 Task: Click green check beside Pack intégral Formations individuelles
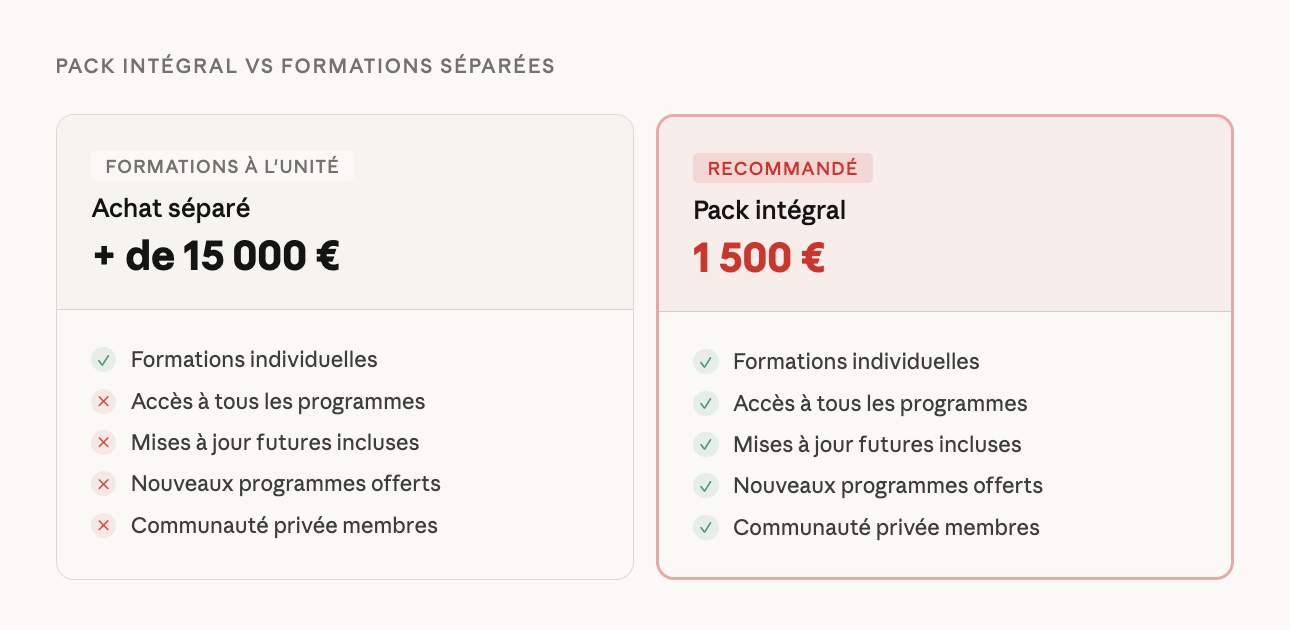tap(706, 362)
